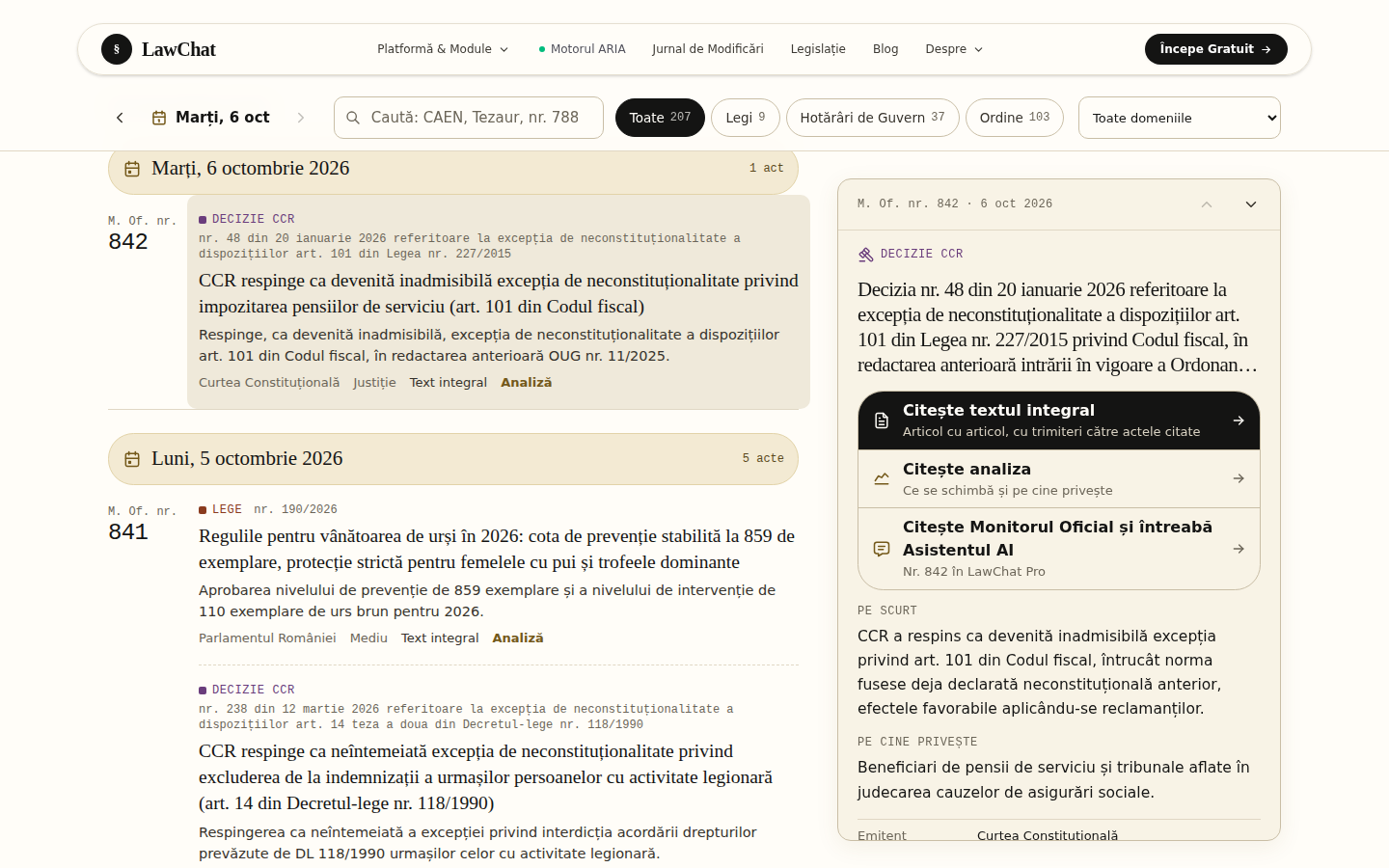Open the Blog nav item
The image size is (1389, 868).
tap(885, 49)
